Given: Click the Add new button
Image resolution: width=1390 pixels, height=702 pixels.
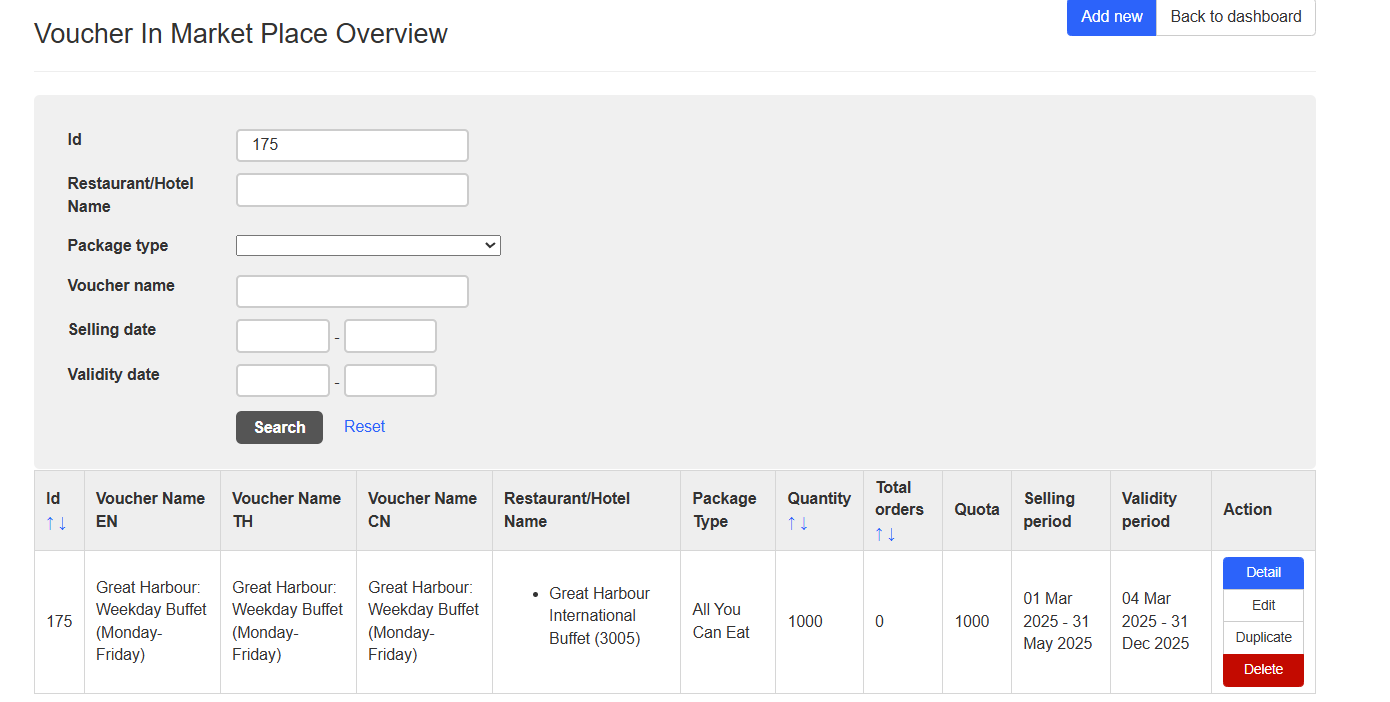Looking at the screenshot, I should [x=1111, y=17].
